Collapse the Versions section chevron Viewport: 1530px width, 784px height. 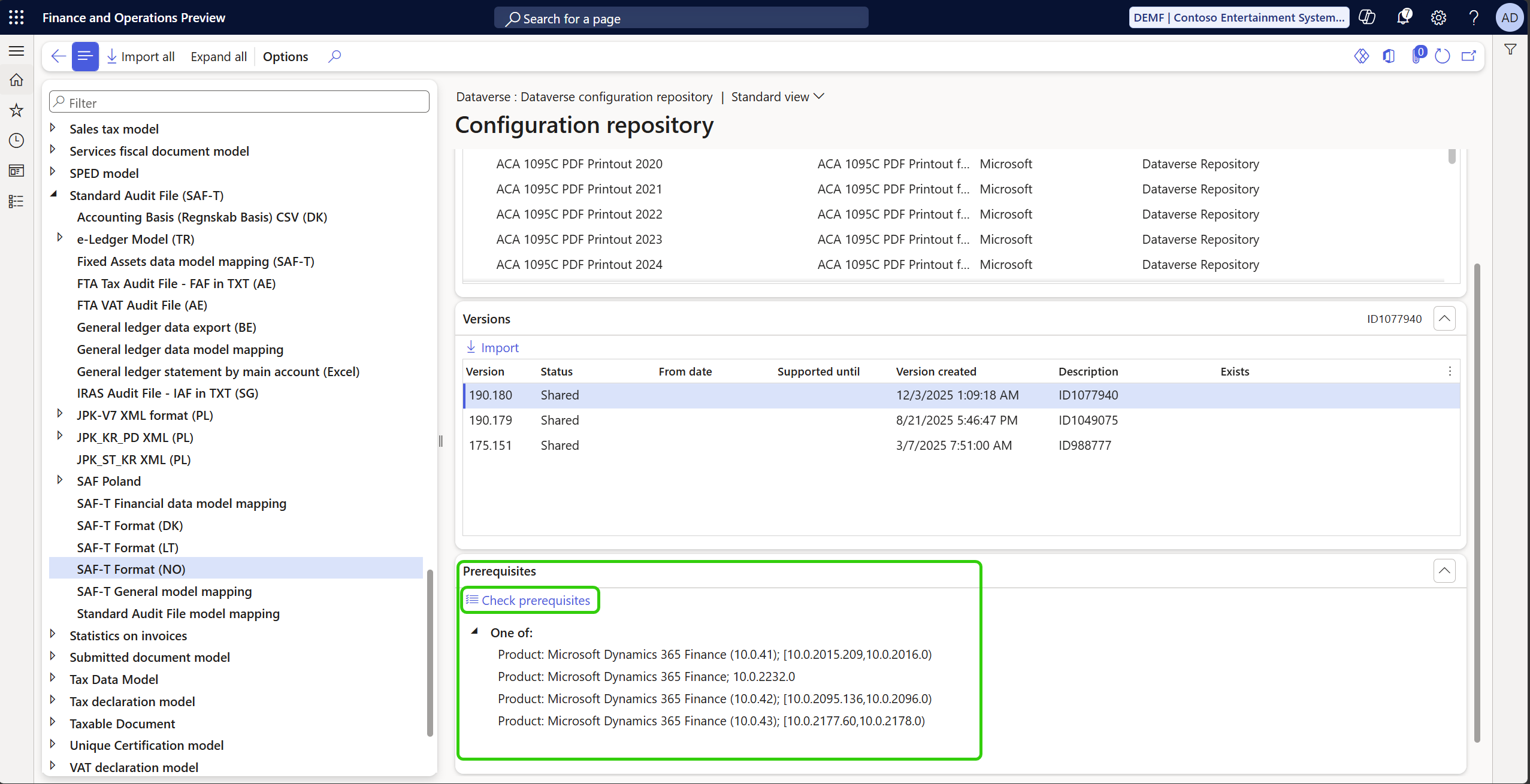[1444, 319]
